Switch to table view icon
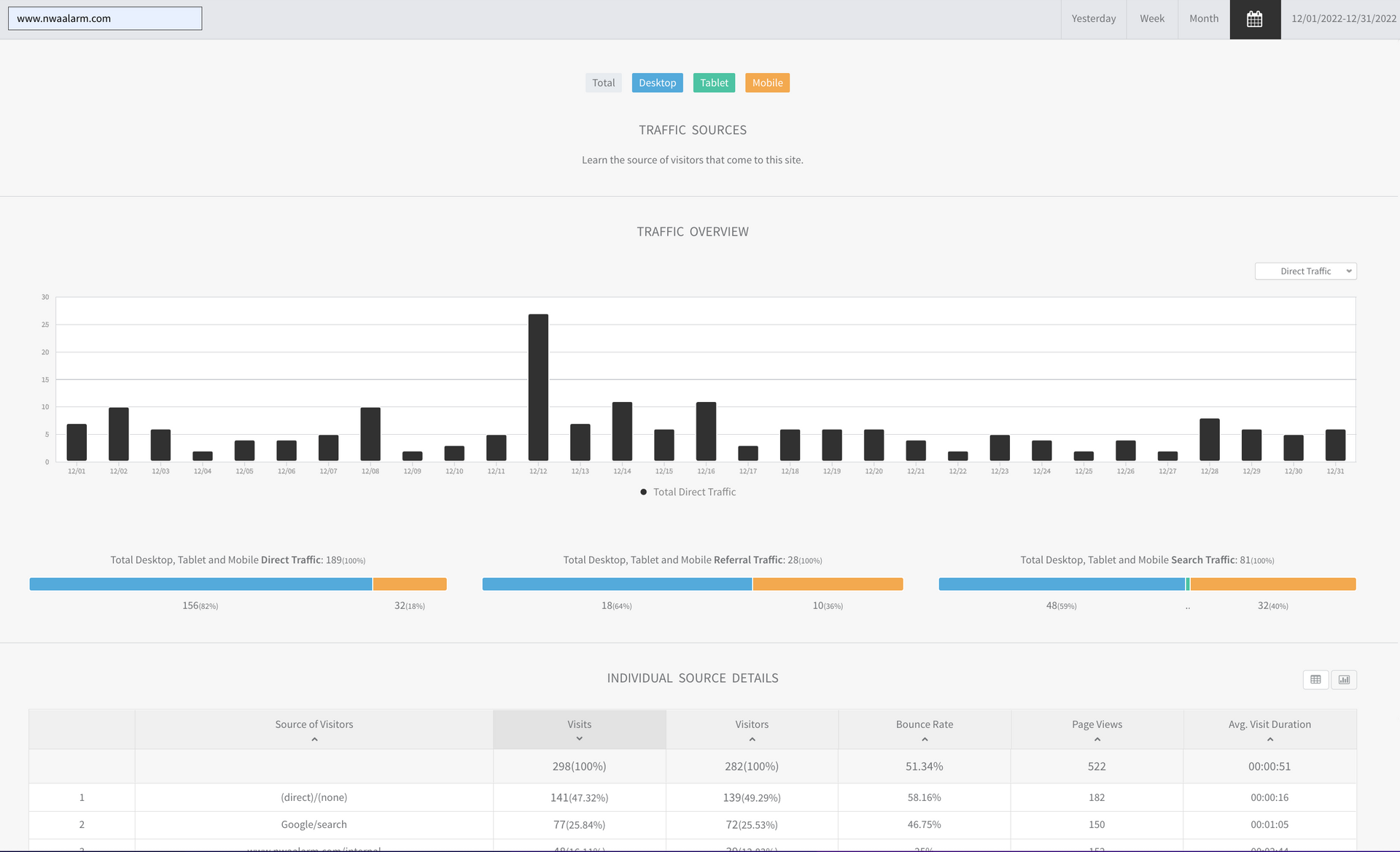This screenshot has width=1400, height=852. pyautogui.click(x=1315, y=679)
